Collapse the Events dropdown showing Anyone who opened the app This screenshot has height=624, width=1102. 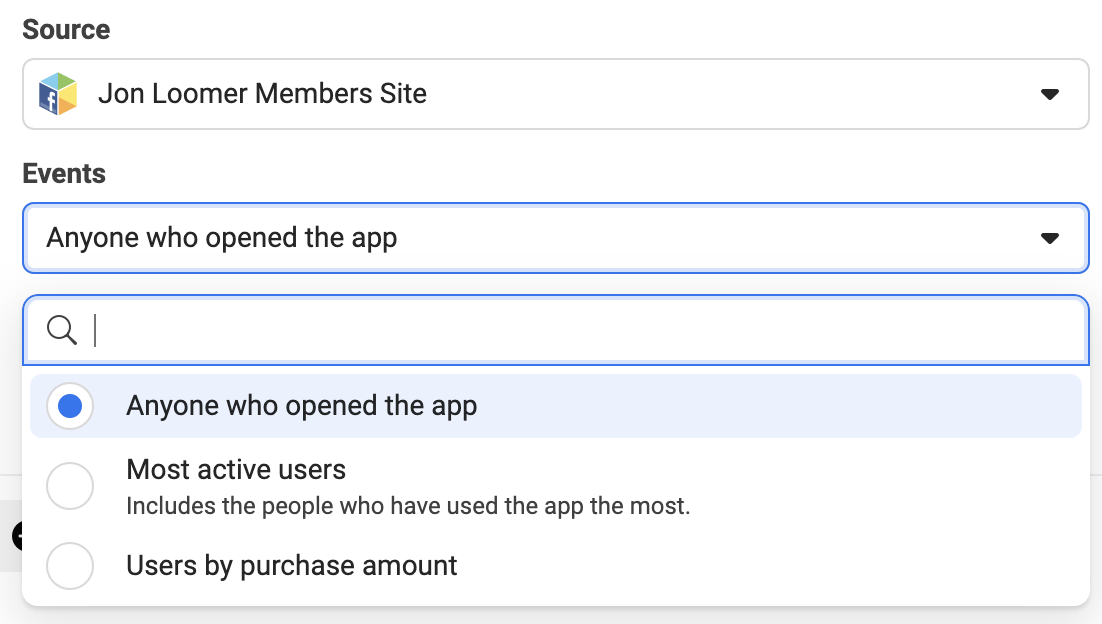[x=556, y=238]
